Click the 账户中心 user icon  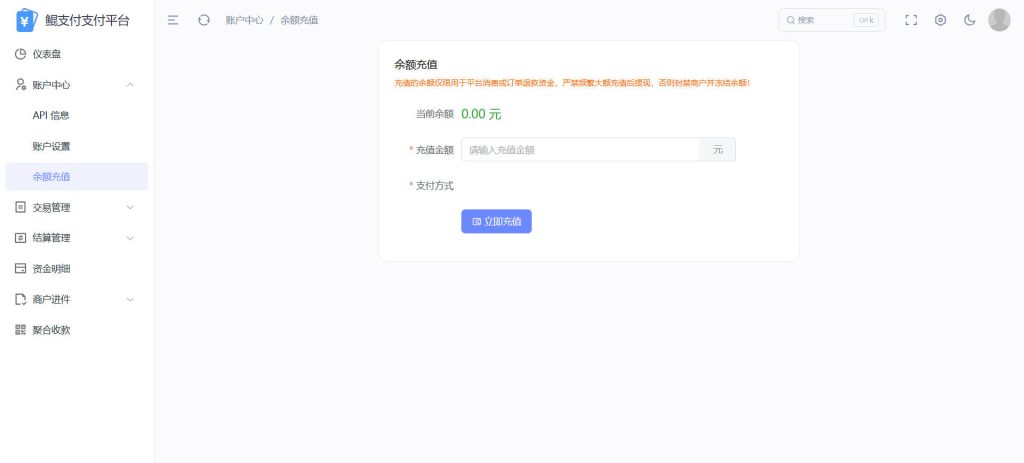pyautogui.click(x=20, y=85)
